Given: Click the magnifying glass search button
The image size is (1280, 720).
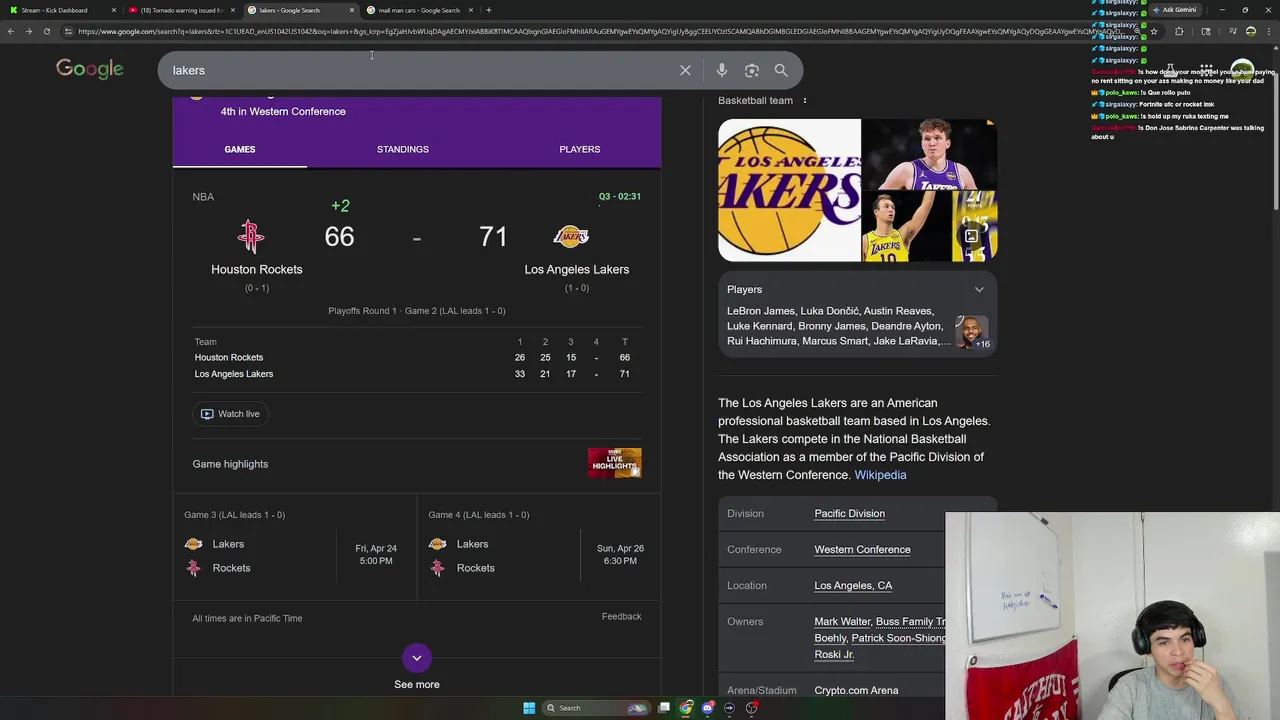Looking at the screenshot, I should (x=781, y=70).
